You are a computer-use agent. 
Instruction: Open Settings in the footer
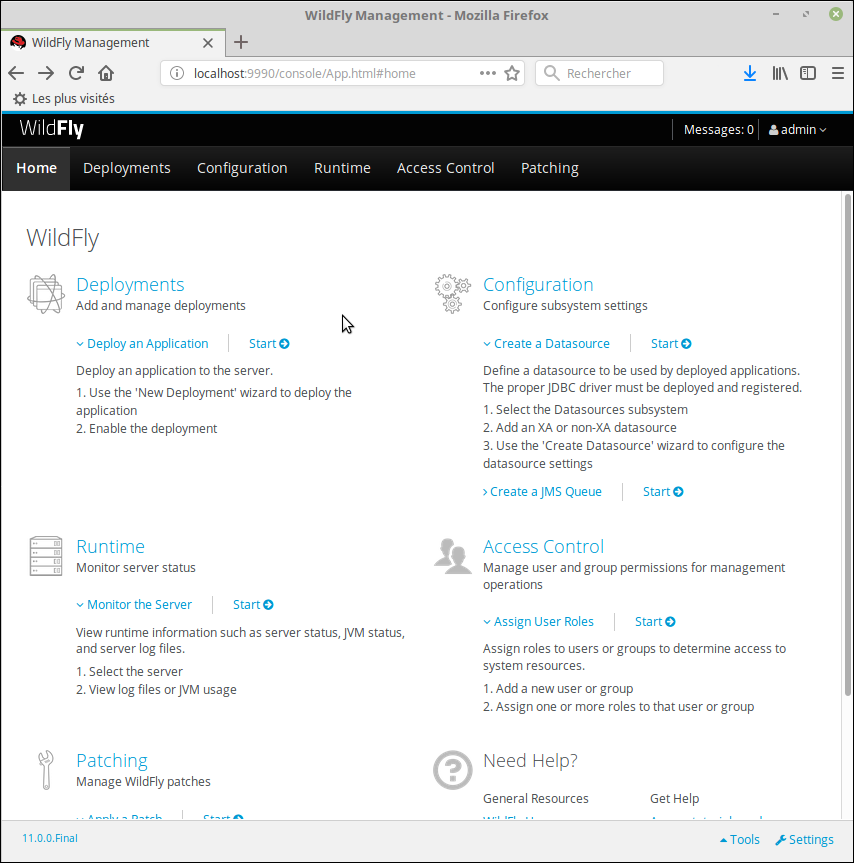tap(804, 840)
